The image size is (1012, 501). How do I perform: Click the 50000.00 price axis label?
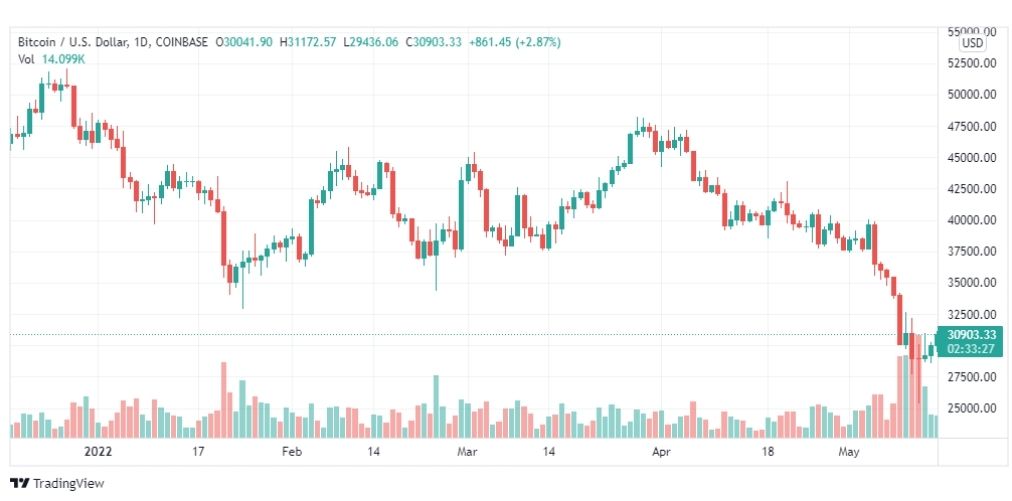coord(970,94)
